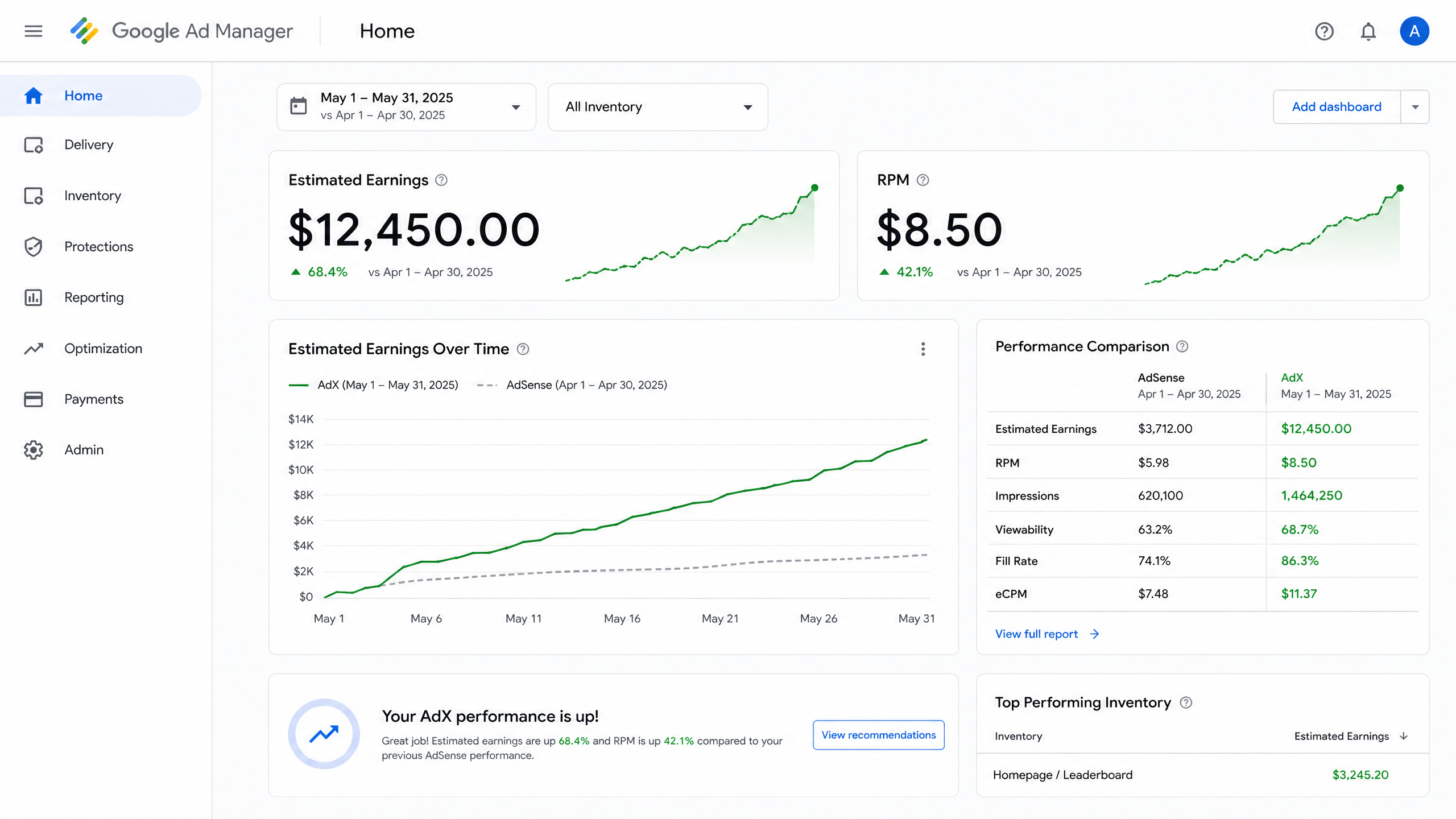Expand the May 1 – May 31, 2025 date range dropdown
Image resolution: width=1456 pixels, height=819 pixels.
coord(406,107)
